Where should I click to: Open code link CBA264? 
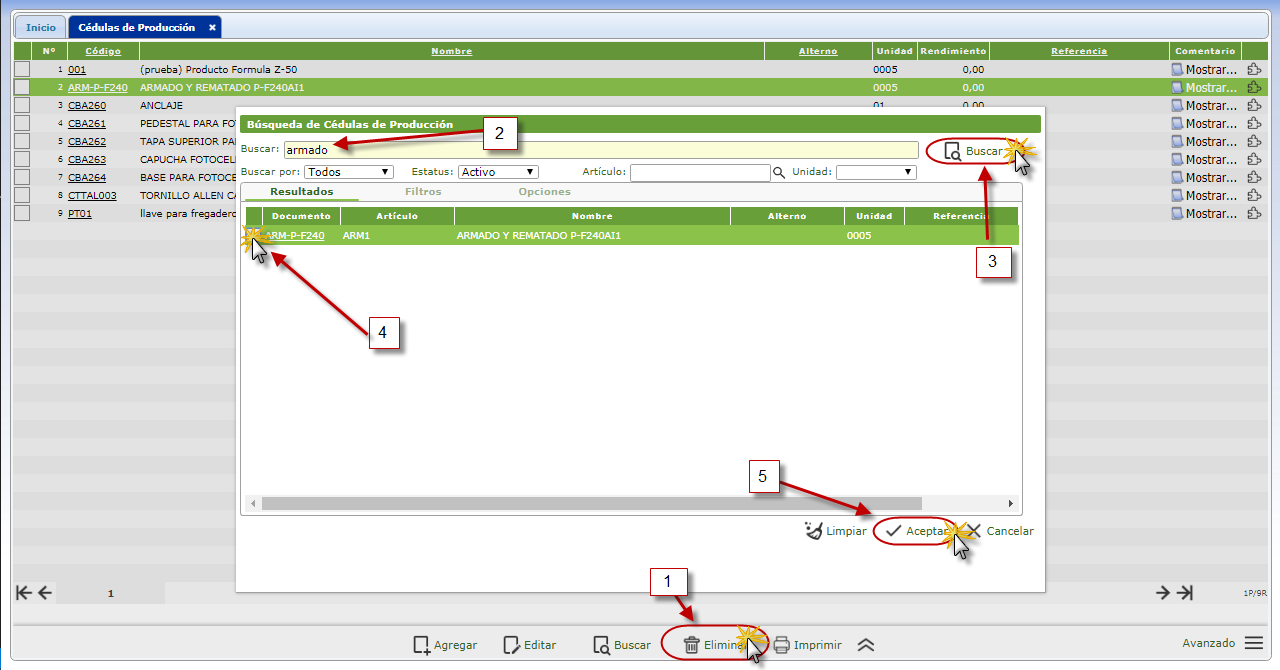tap(87, 178)
